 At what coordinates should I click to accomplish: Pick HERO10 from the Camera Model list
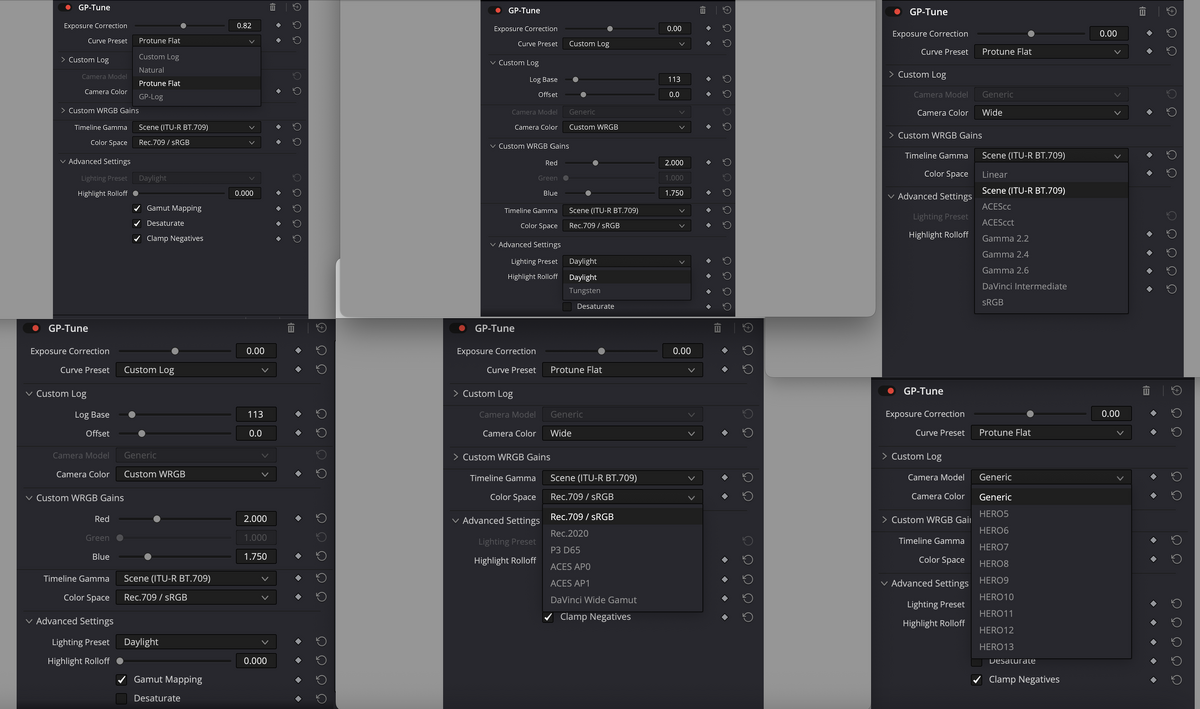(996, 597)
